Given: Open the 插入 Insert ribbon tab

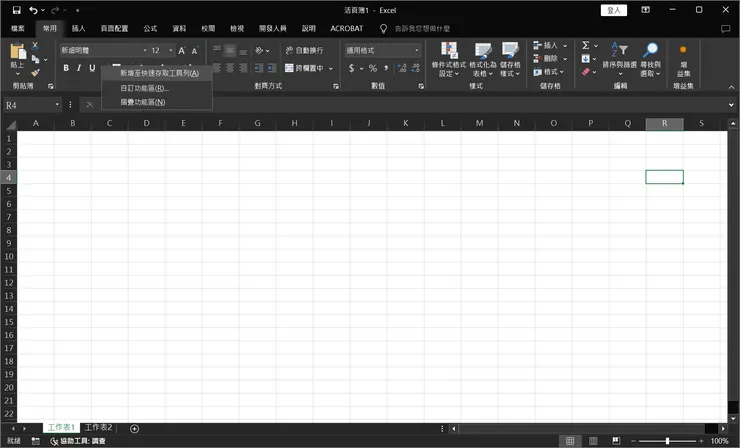Looking at the screenshot, I should pos(78,29).
